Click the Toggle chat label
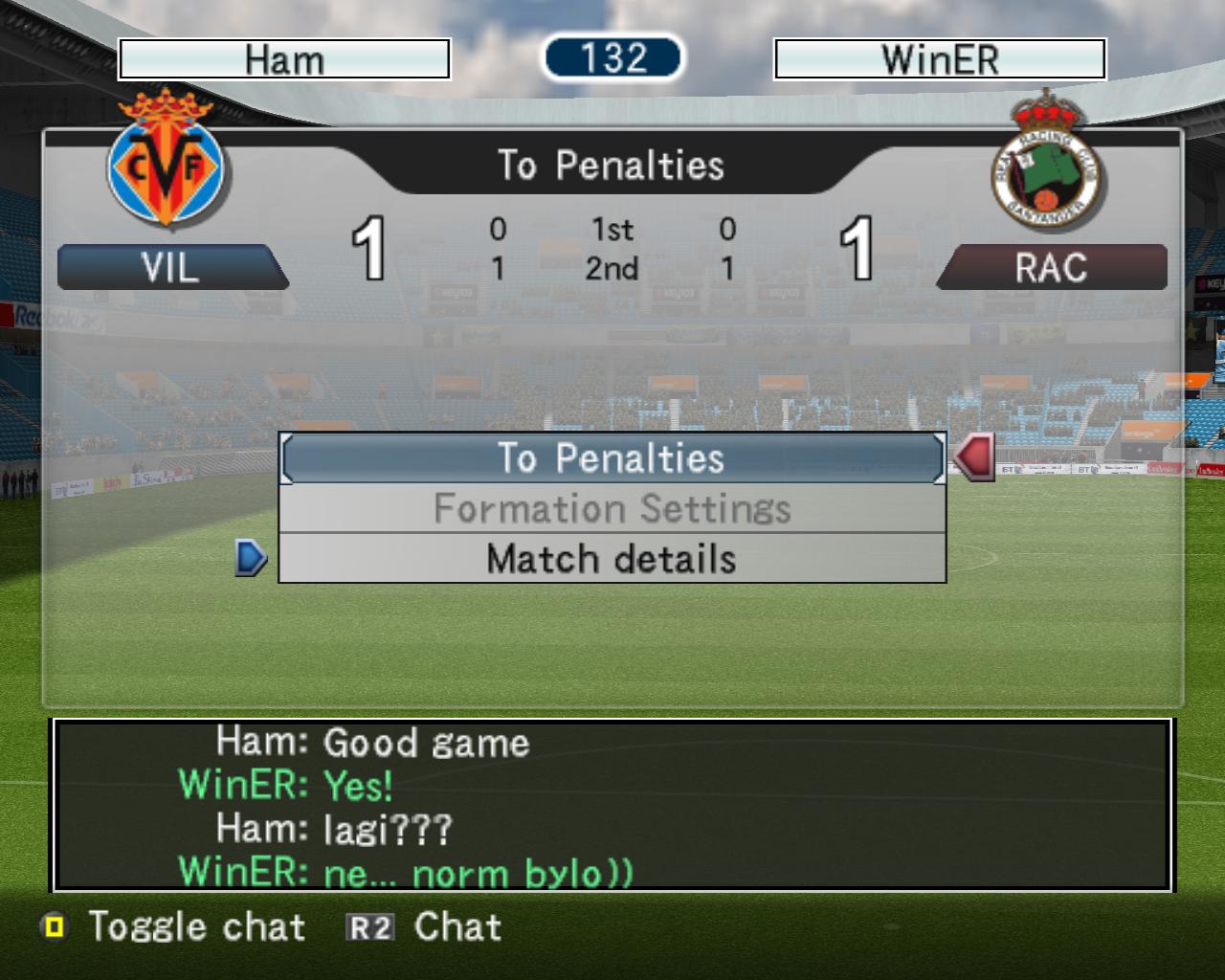This screenshot has height=980, width=1225. (197, 926)
